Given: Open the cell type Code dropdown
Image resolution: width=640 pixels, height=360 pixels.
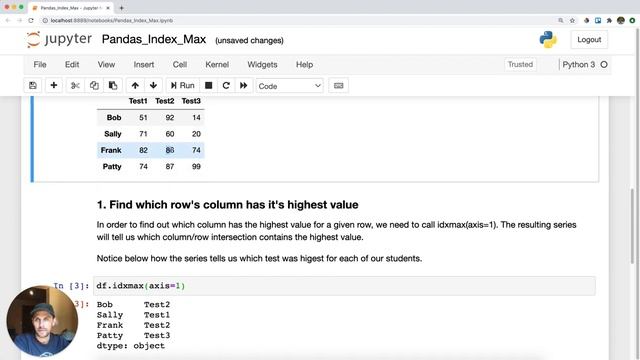Looking at the screenshot, I should [289, 86].
